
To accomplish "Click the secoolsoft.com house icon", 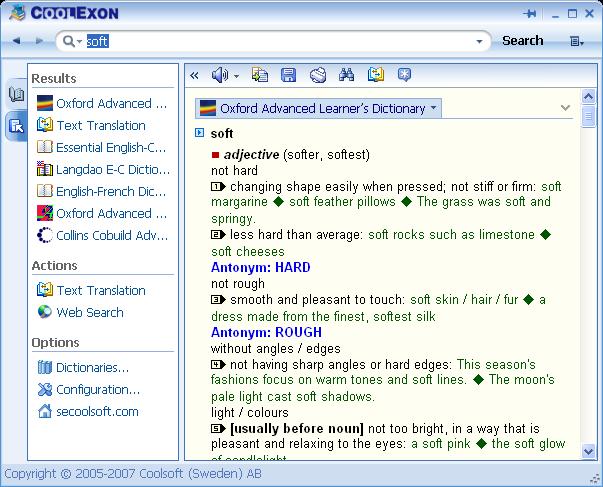I will (x=45, y=411).
